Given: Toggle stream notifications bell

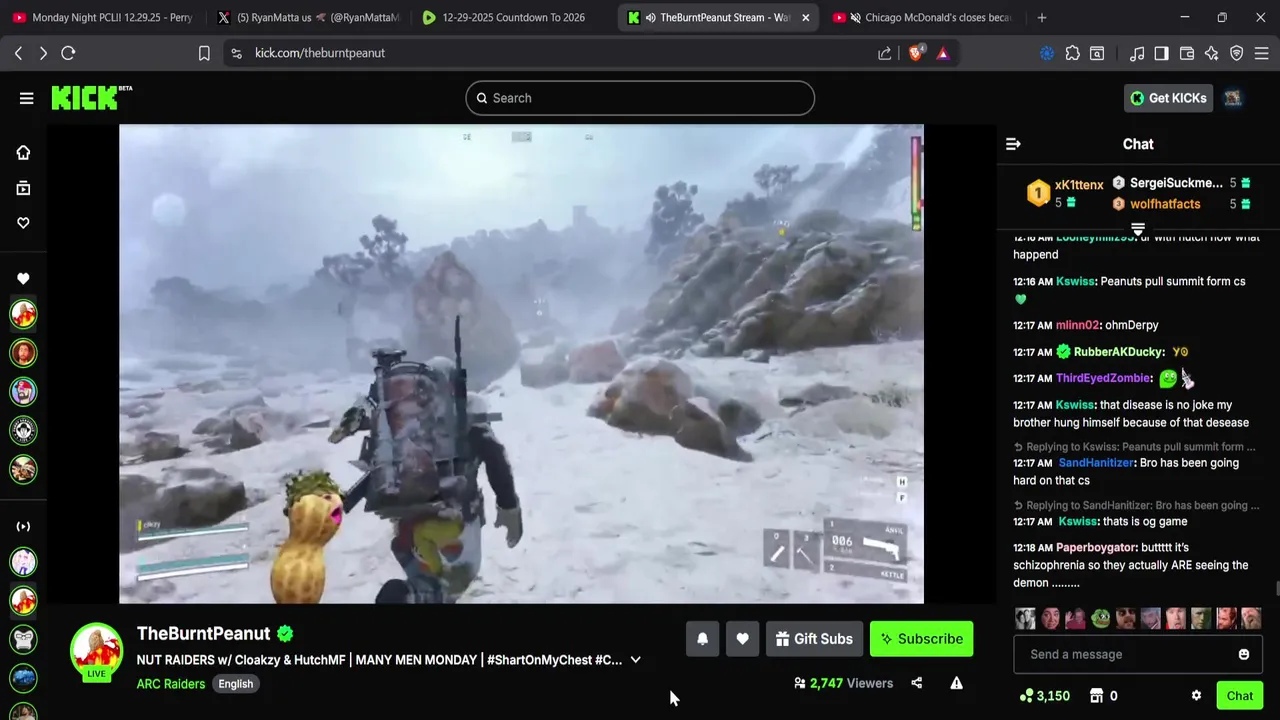Looking at the screenshot, I should [702, 639].
